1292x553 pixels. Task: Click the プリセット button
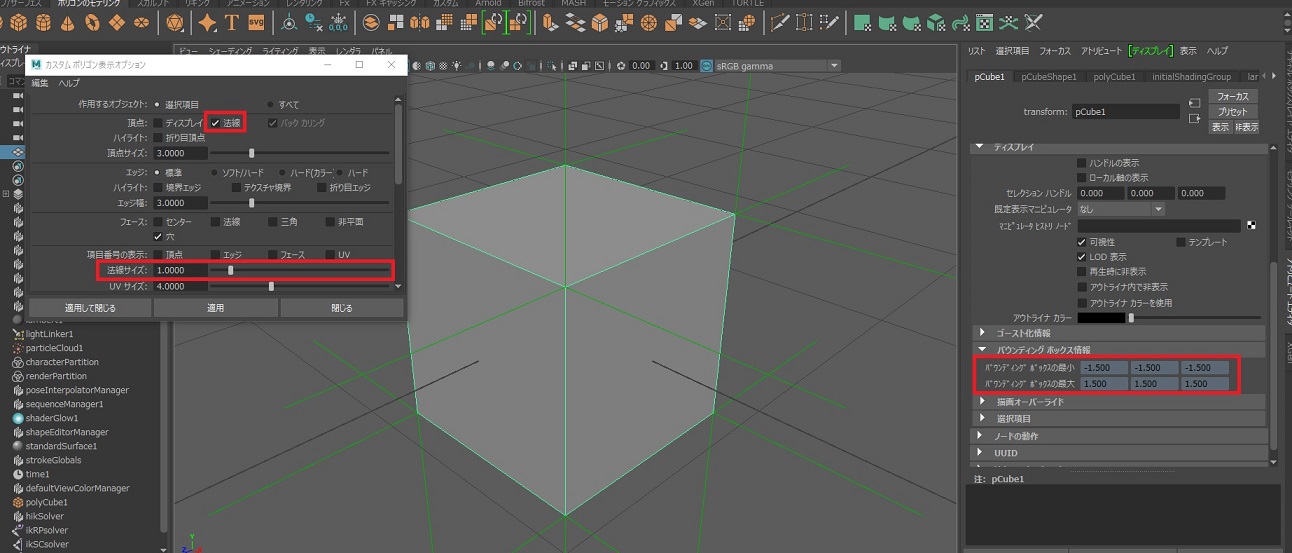[1233, 112]
